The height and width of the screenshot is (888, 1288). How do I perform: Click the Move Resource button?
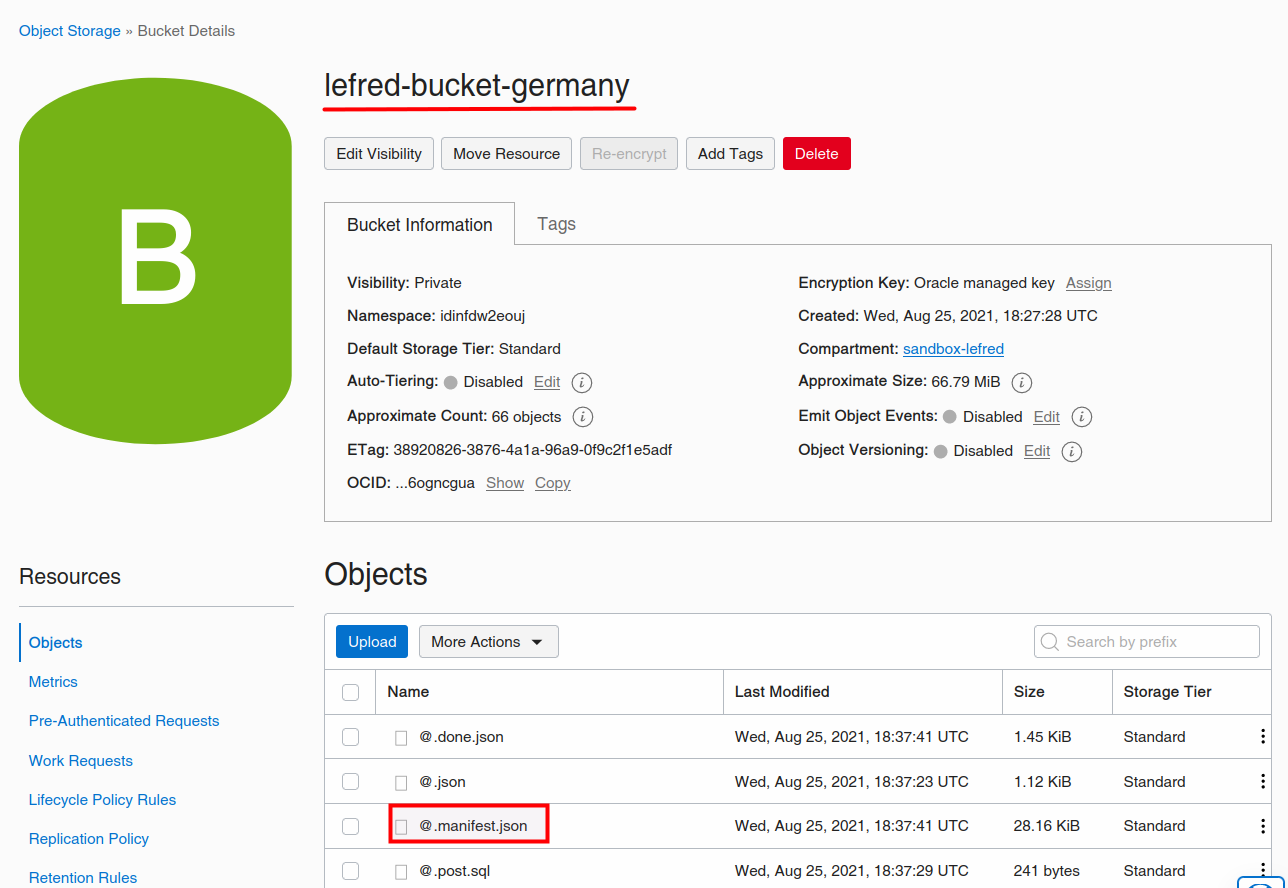point(506,154)
